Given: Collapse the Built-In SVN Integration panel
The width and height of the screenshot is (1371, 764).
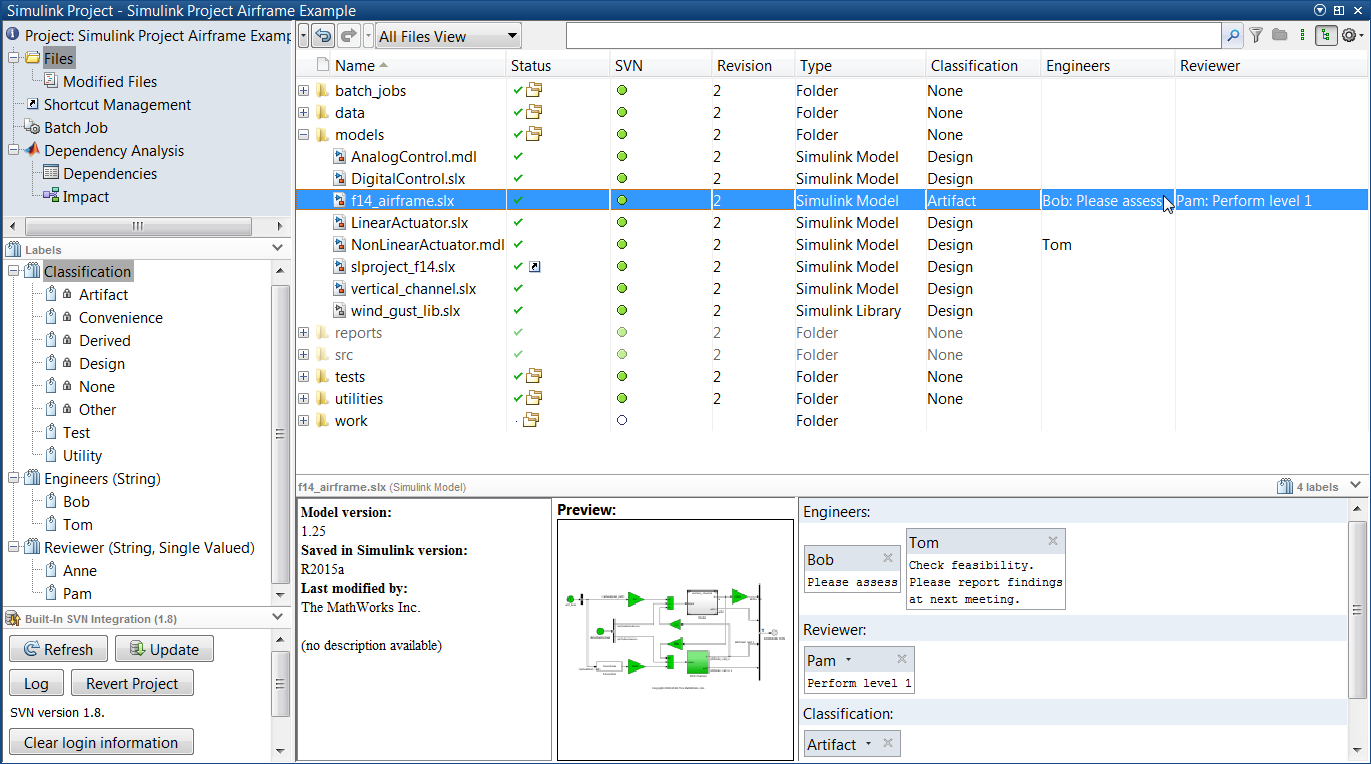Looking at the screenshot, I should point(277,618).
